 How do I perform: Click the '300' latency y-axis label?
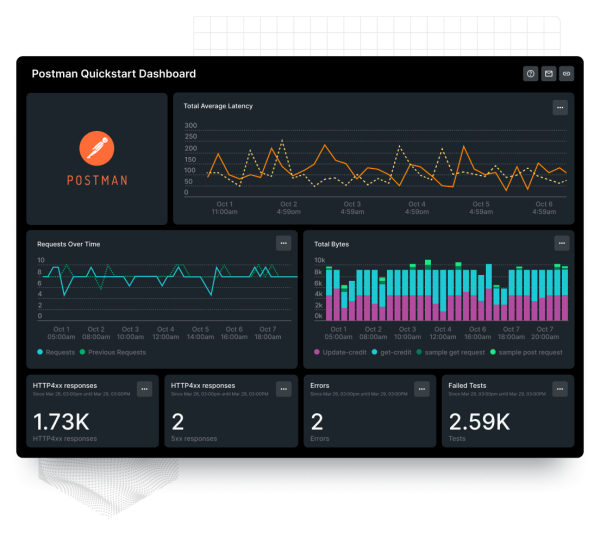coord(191,126)
